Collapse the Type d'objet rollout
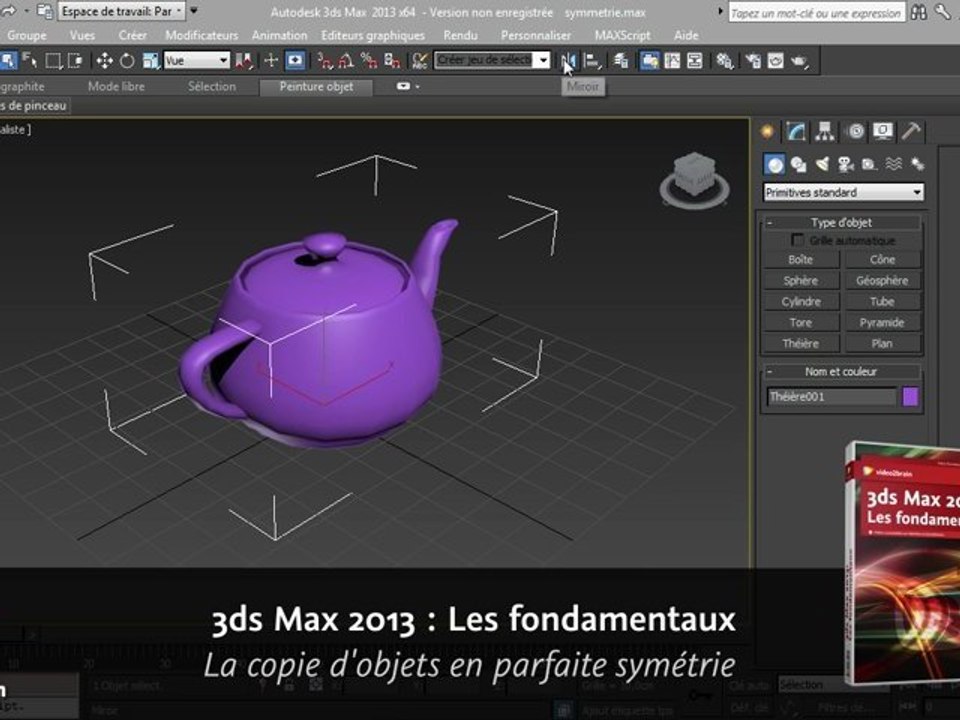The image size is (960, 720). [x=841, y=222]
